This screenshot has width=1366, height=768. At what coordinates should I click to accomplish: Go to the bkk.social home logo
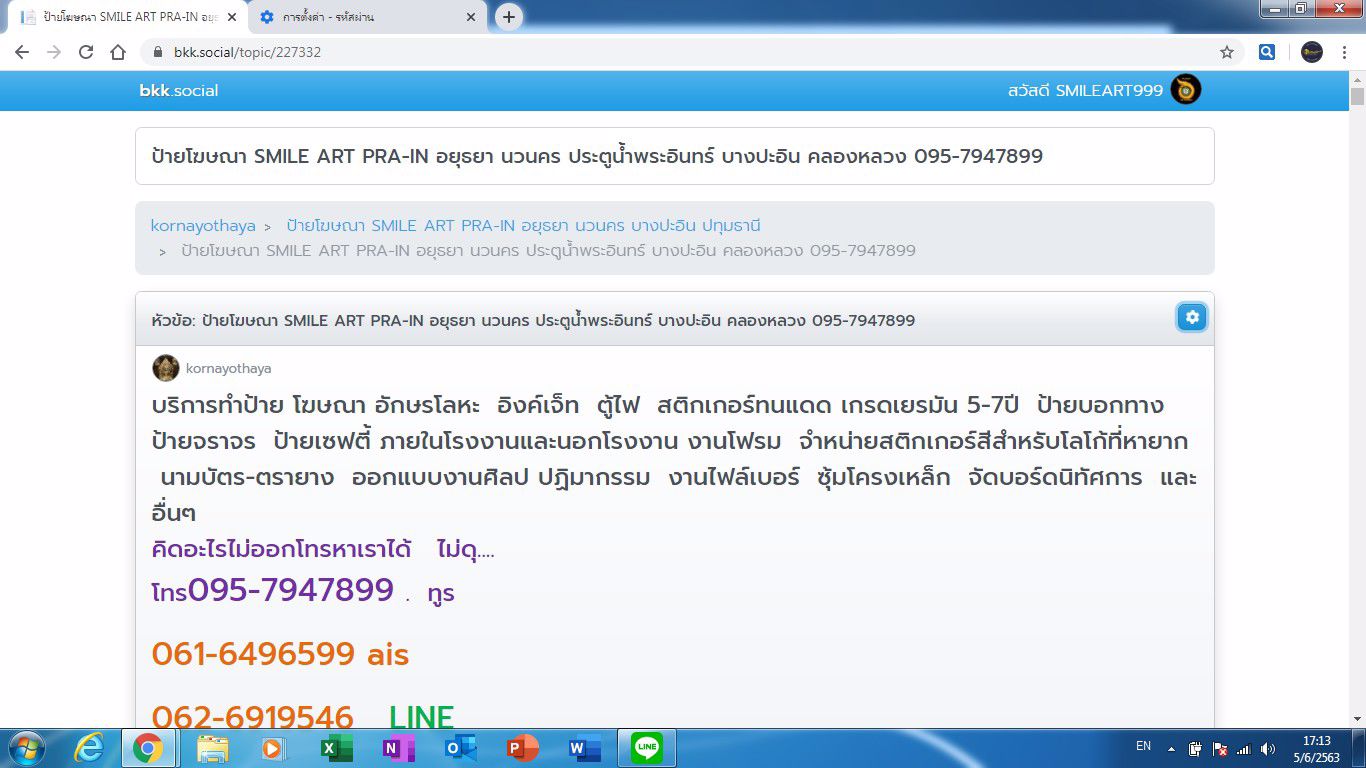(179, 90)
